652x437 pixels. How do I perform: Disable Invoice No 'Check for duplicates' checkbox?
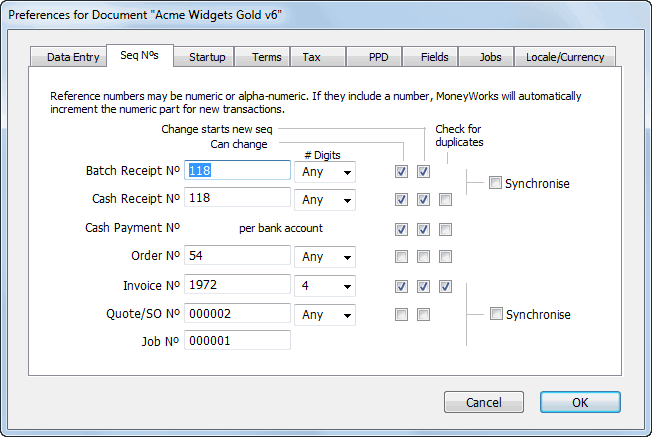pyautogui.click(x=445, y=286)
